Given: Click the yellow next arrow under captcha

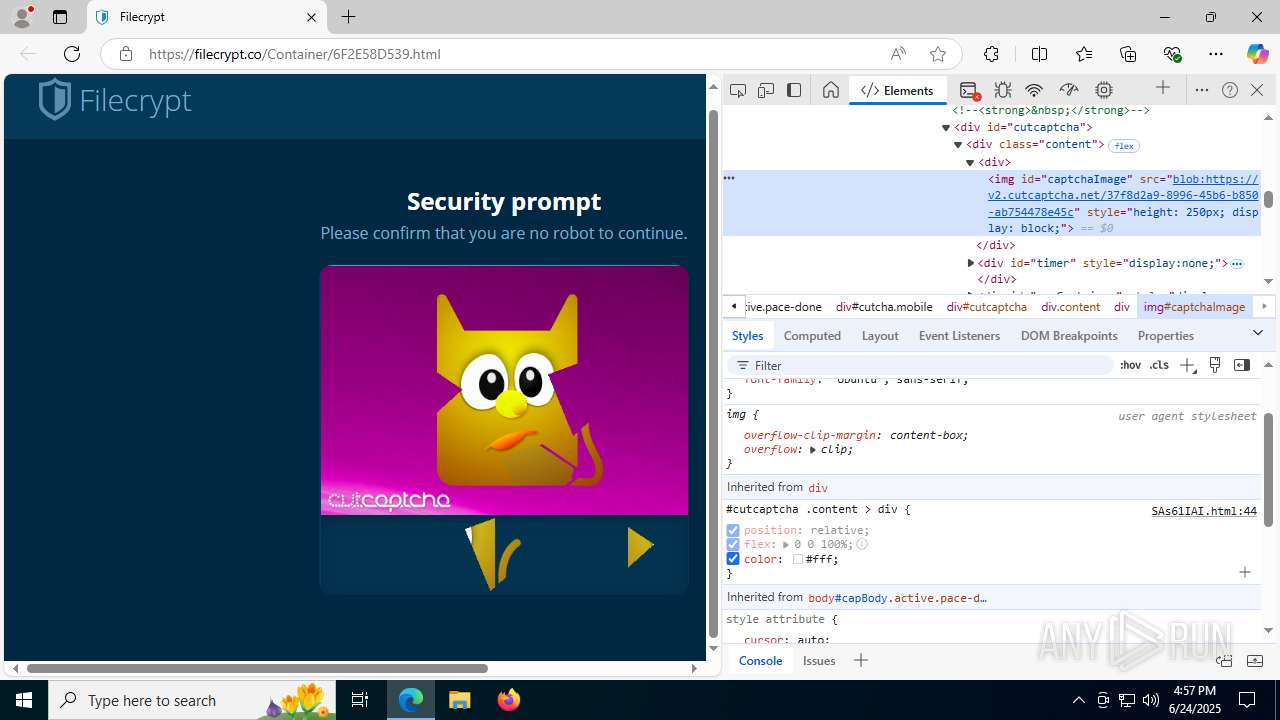Looking at the screenshot, I should pos(640,547).
